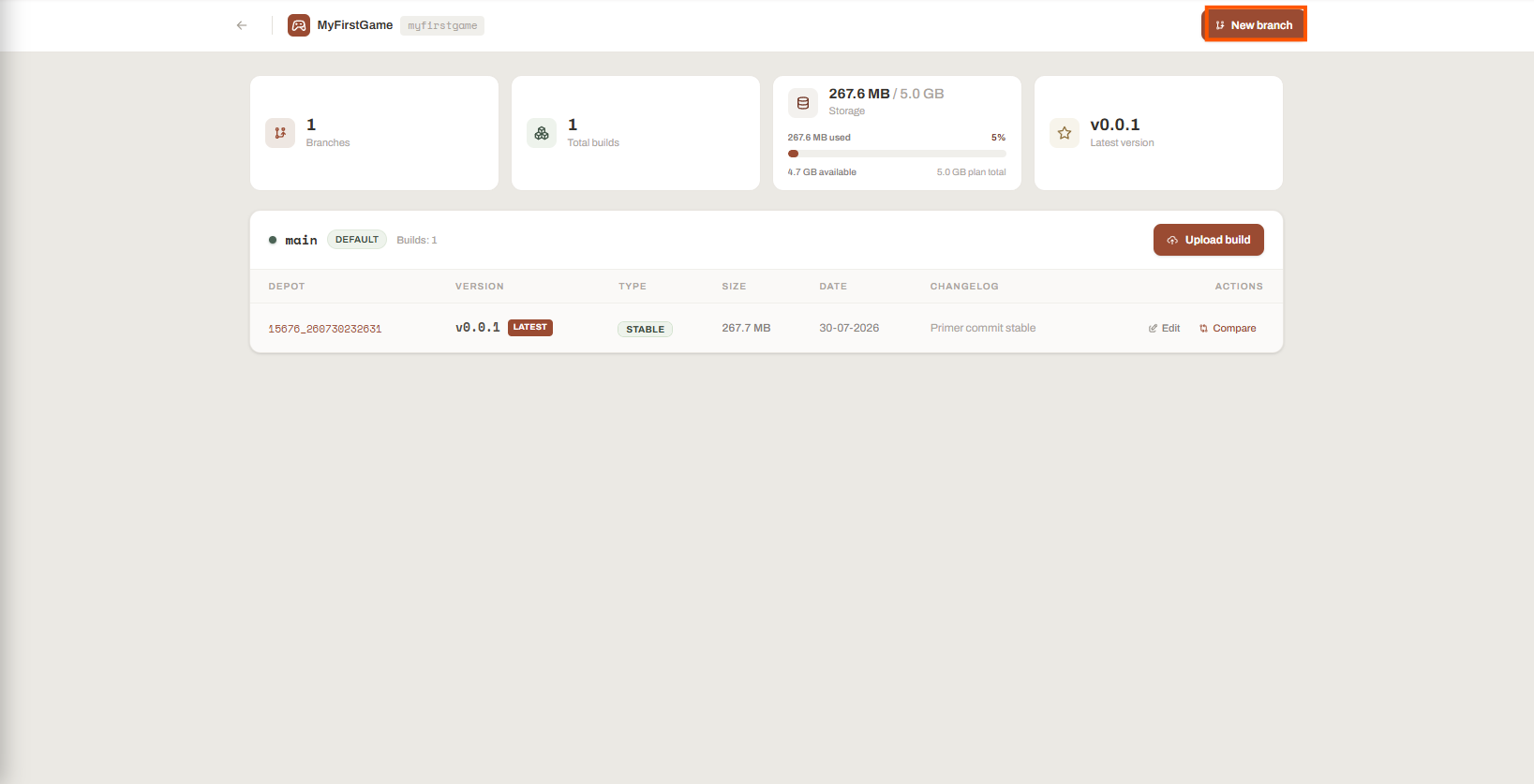
Task: Click the DEFAULT badge on main
Action: (357, 240)
